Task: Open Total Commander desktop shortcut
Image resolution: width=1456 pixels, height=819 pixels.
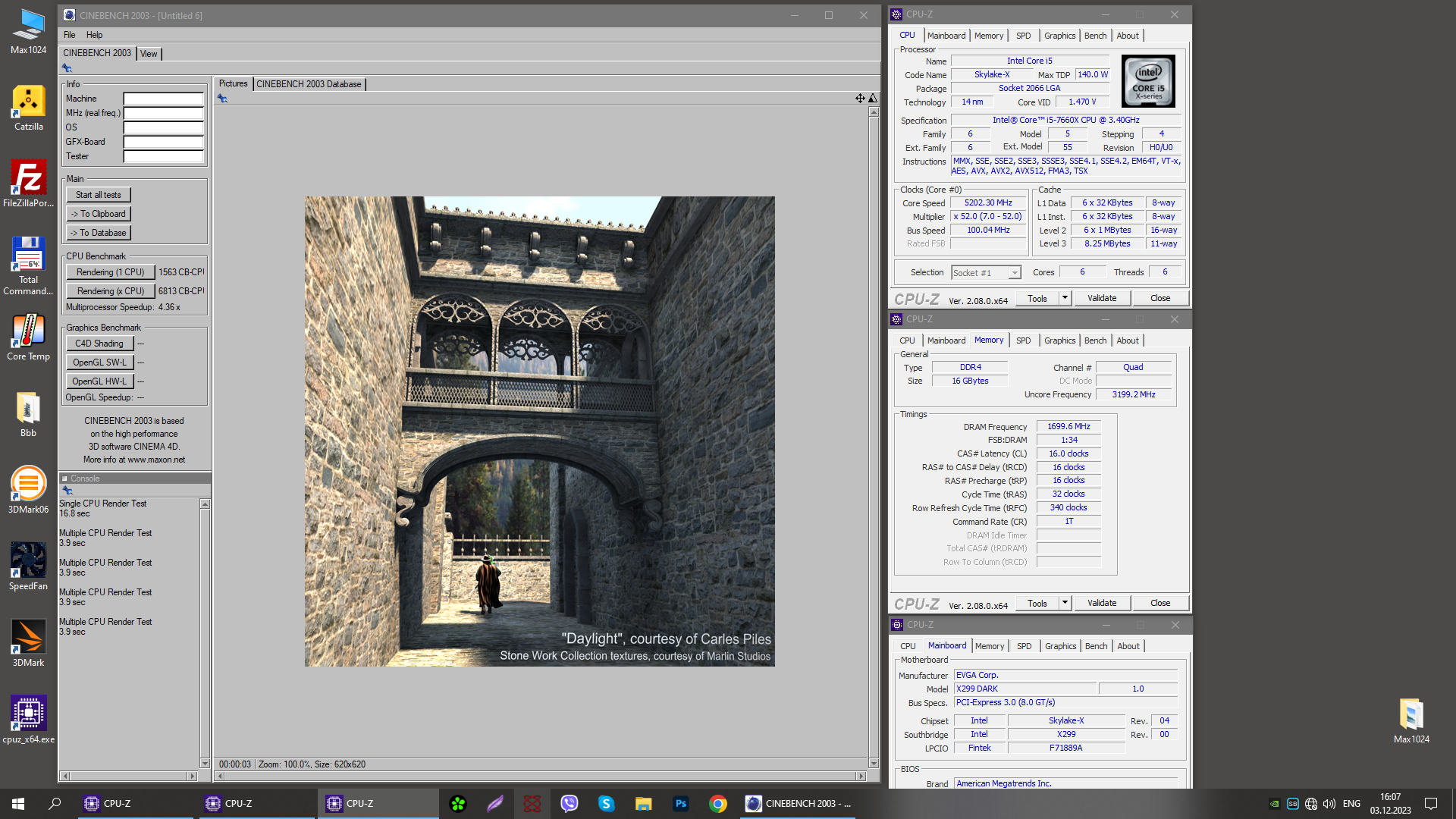Action: [x=28, y=266]
